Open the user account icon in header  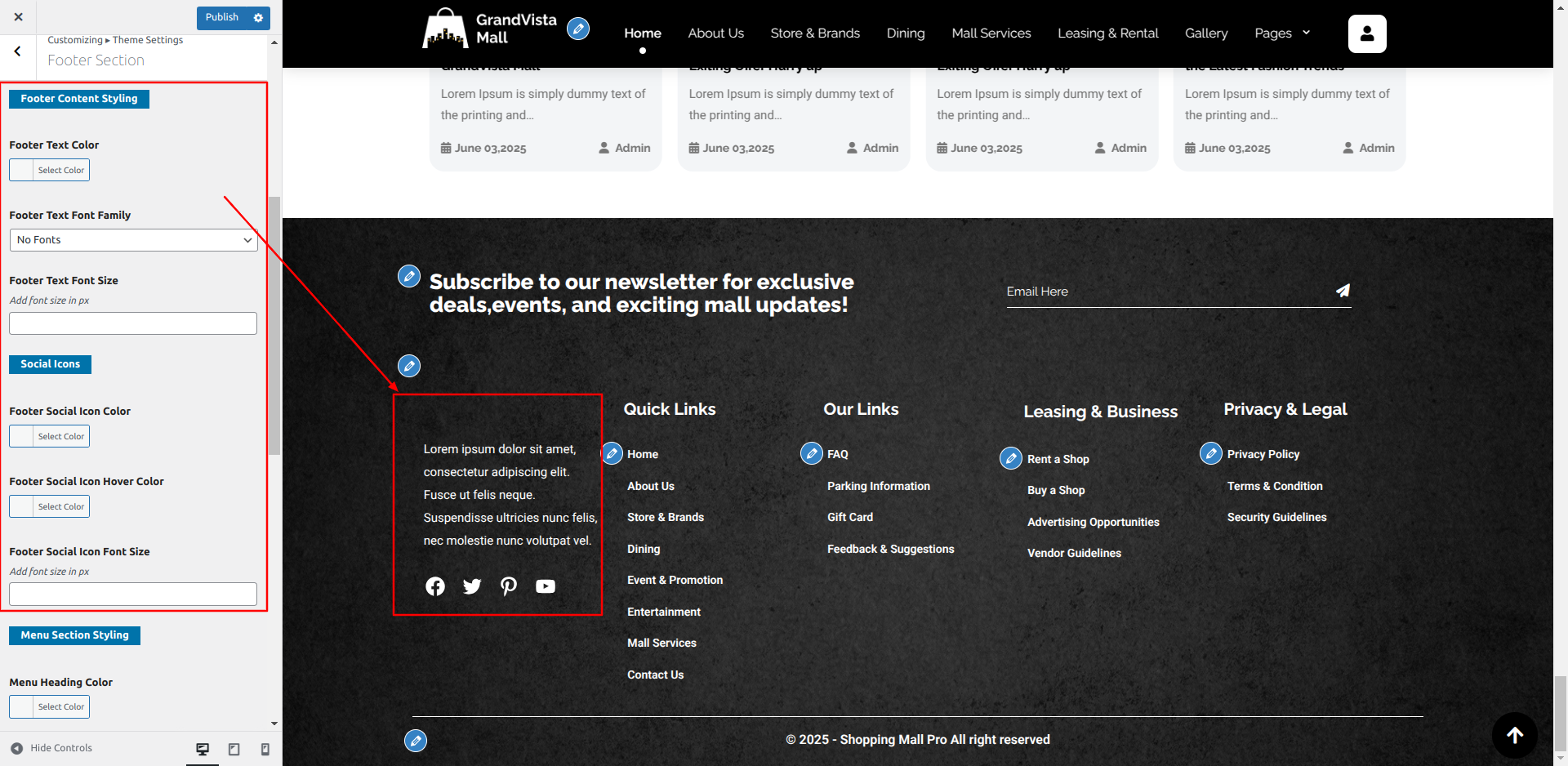1367,33
